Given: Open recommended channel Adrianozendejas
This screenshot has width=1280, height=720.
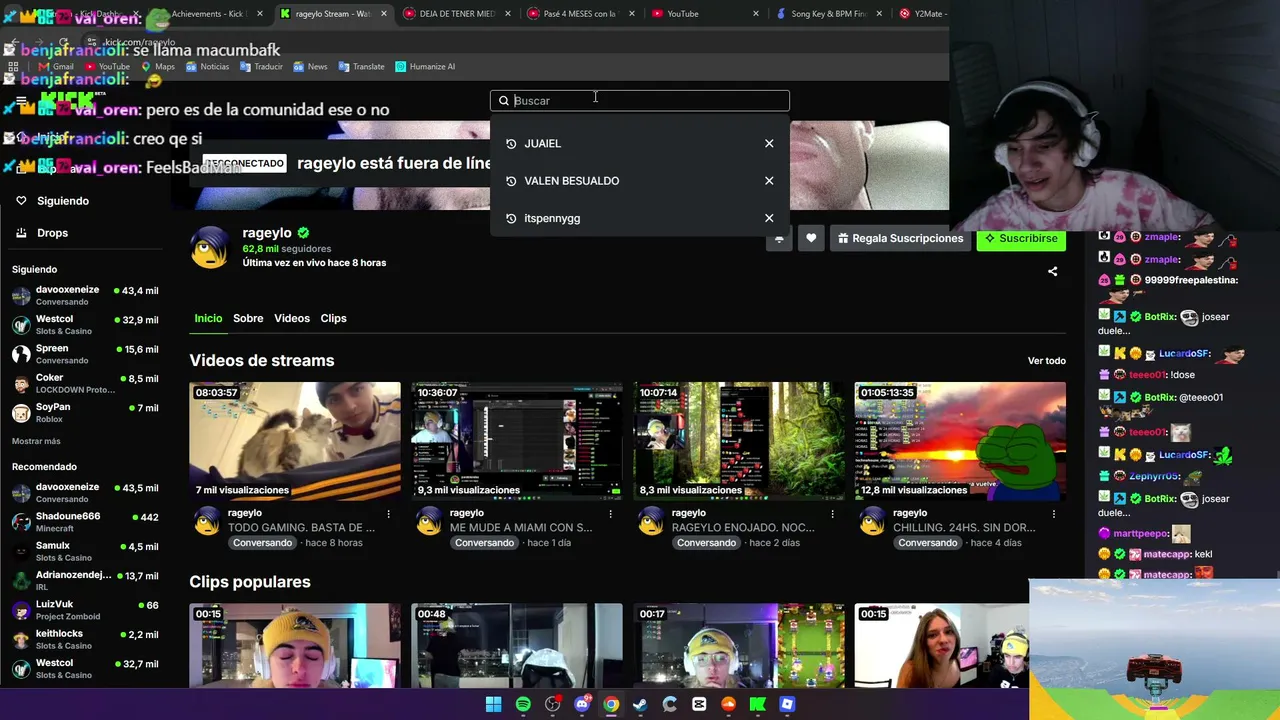Looking at the screenshot, I should pyautogui.click(x=85, y=581).
